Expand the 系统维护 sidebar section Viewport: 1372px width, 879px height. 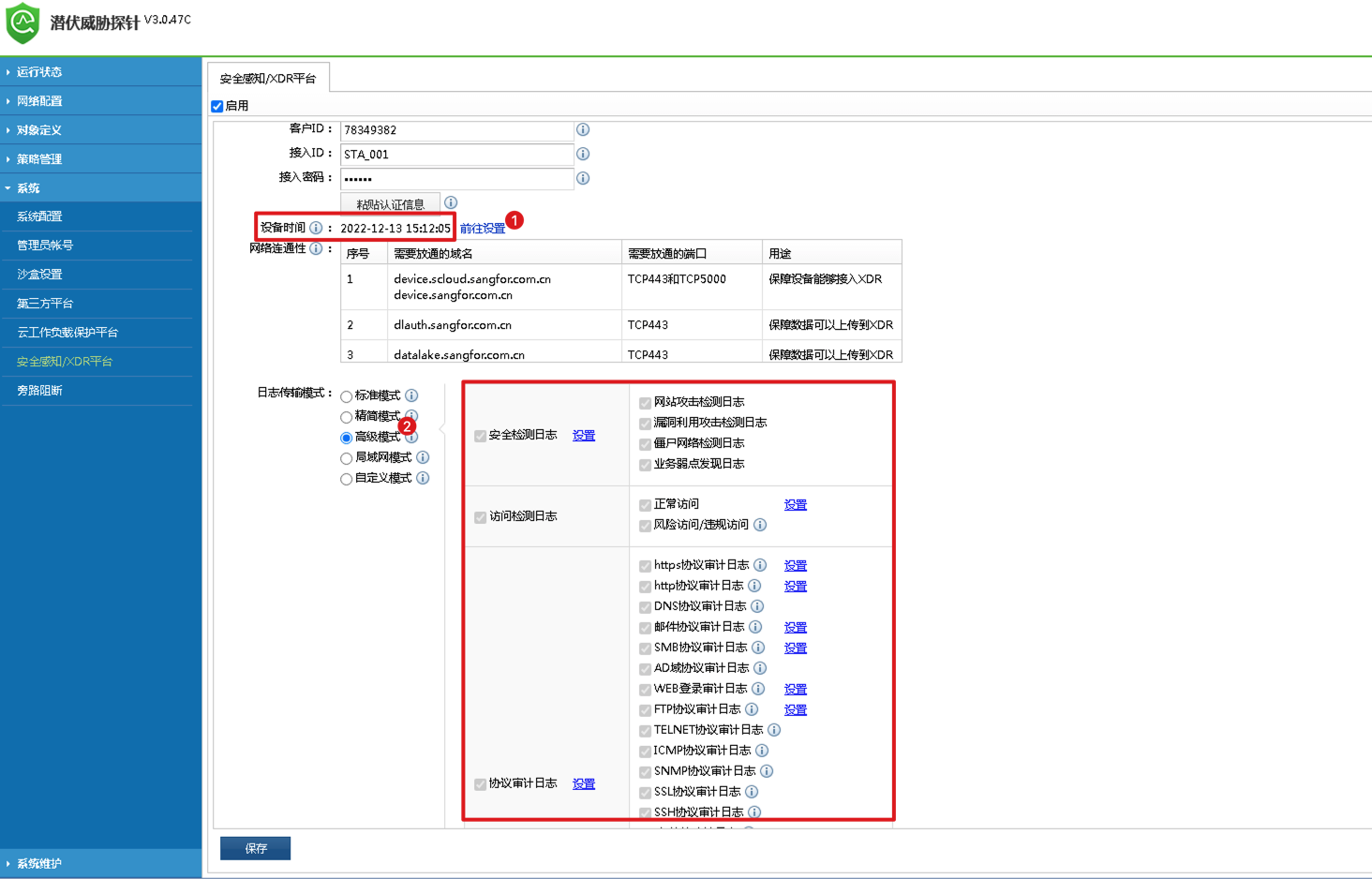point(39,864)
